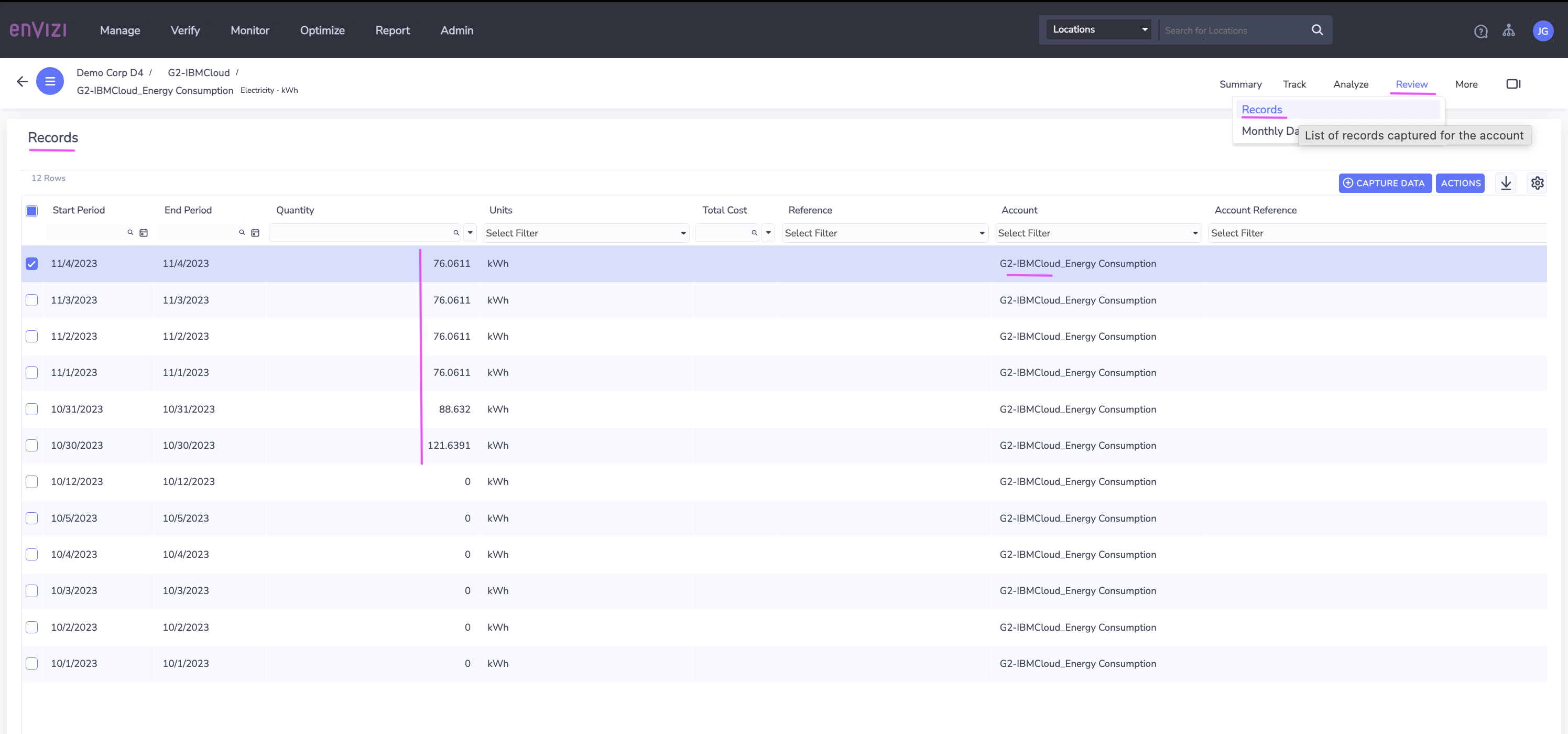This screenshot has height=734, width=1568.
Task: Toggle the select-all header checkbox
Action: [31, 211]
